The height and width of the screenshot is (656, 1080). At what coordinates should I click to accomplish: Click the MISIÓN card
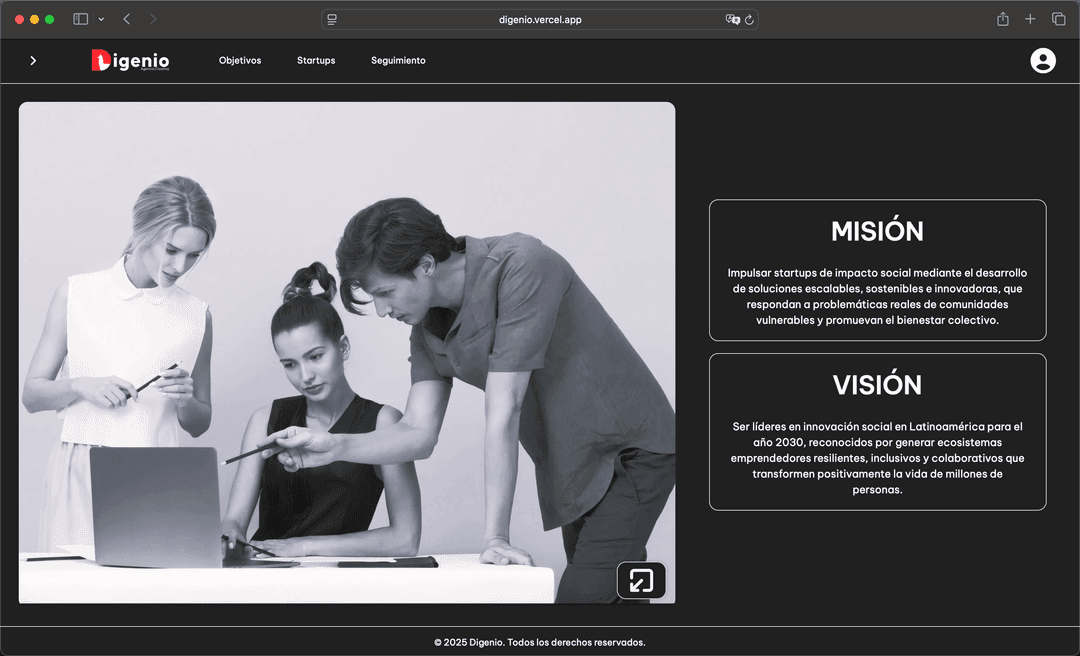[877, 270]
